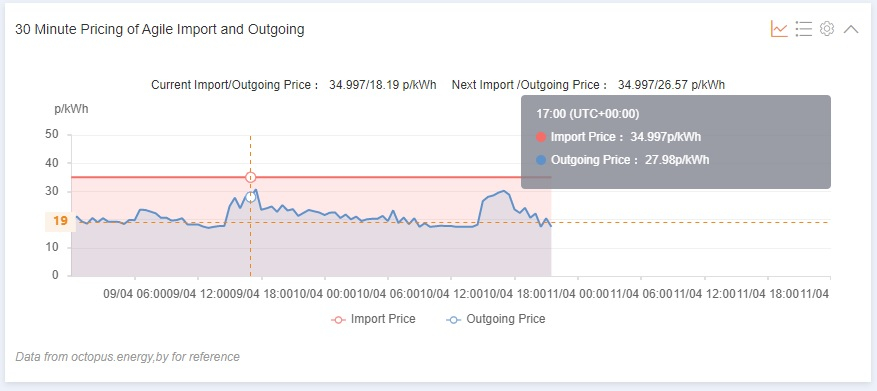Image resolution: width=877 pixels, height=391 pixels.
Task: Open the chart settings gear
Action: point(827,29)
